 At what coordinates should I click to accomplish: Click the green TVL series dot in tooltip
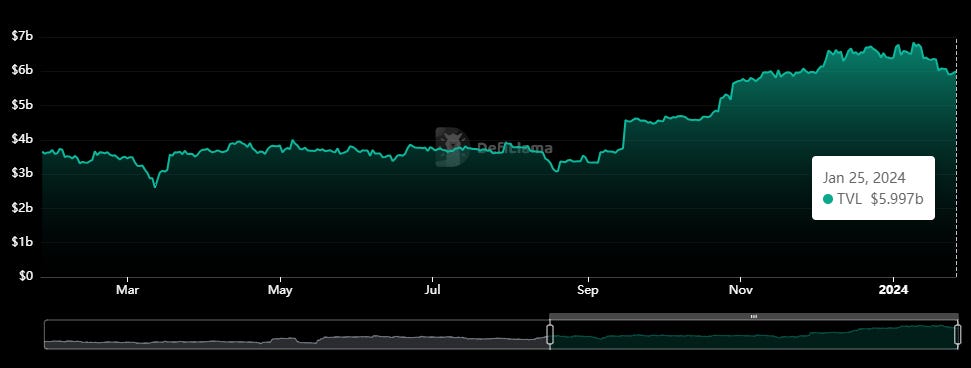828,199
